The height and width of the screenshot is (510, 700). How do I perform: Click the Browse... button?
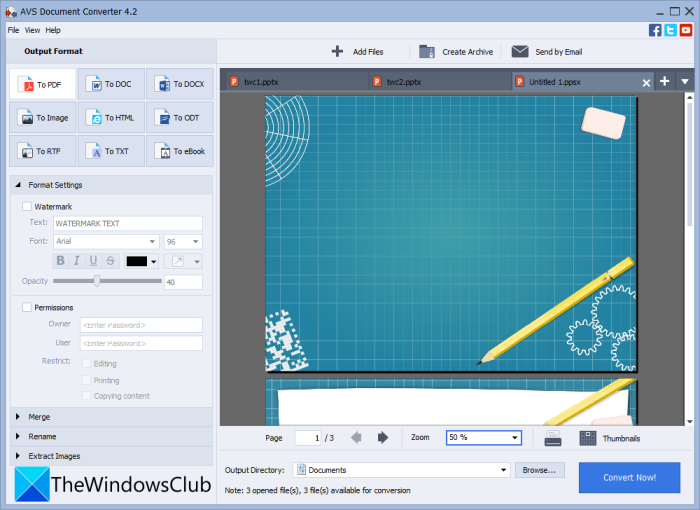click(x=539, y=470)
